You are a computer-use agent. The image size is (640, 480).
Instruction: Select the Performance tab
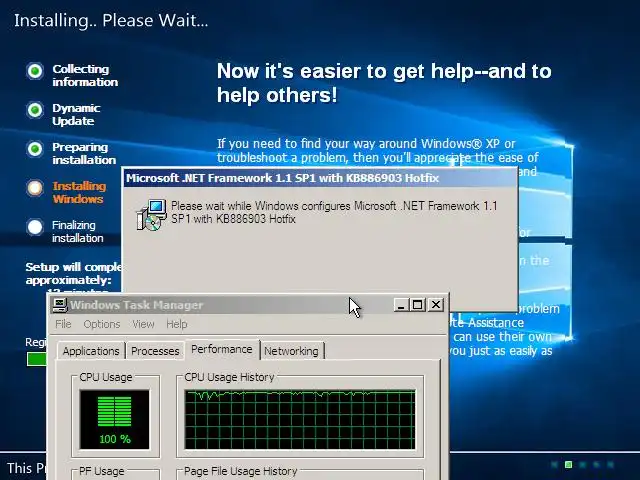[222, 349]
